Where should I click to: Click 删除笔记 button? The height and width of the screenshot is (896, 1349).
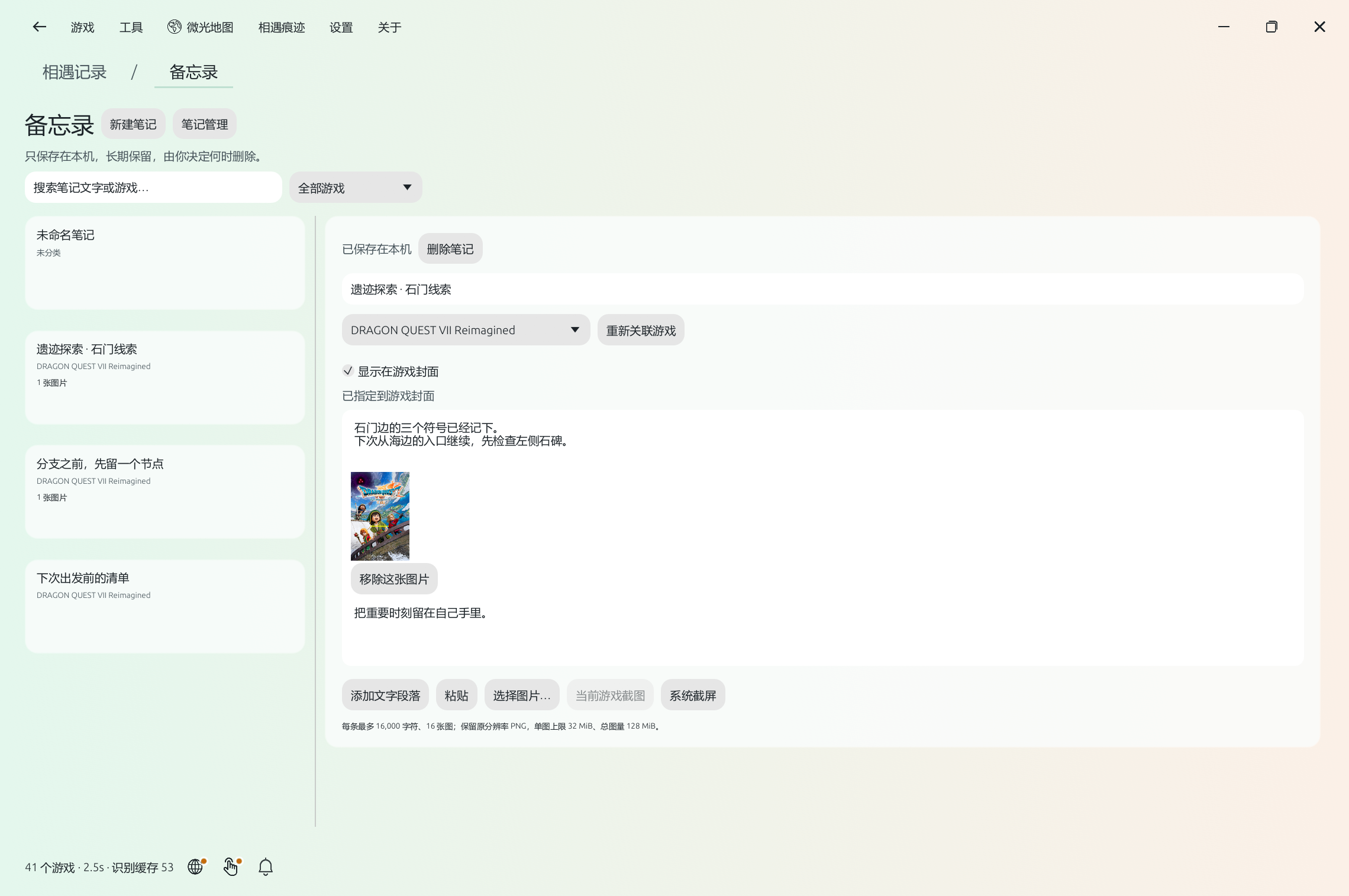pos(450,249)
